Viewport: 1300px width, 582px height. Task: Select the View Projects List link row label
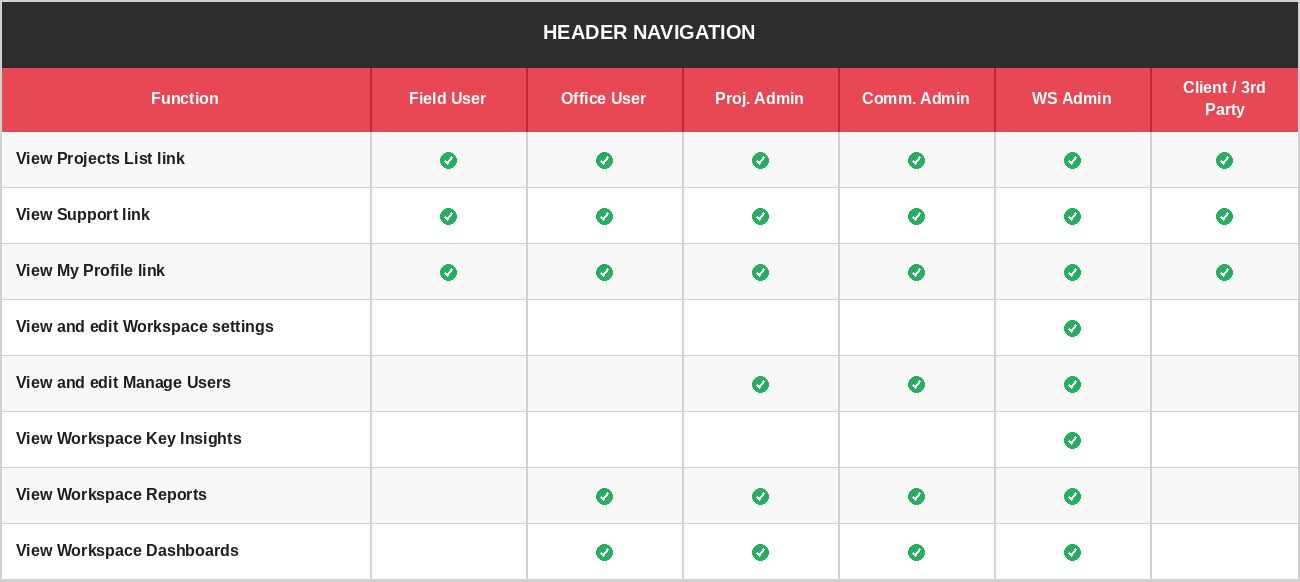[100, 159]
